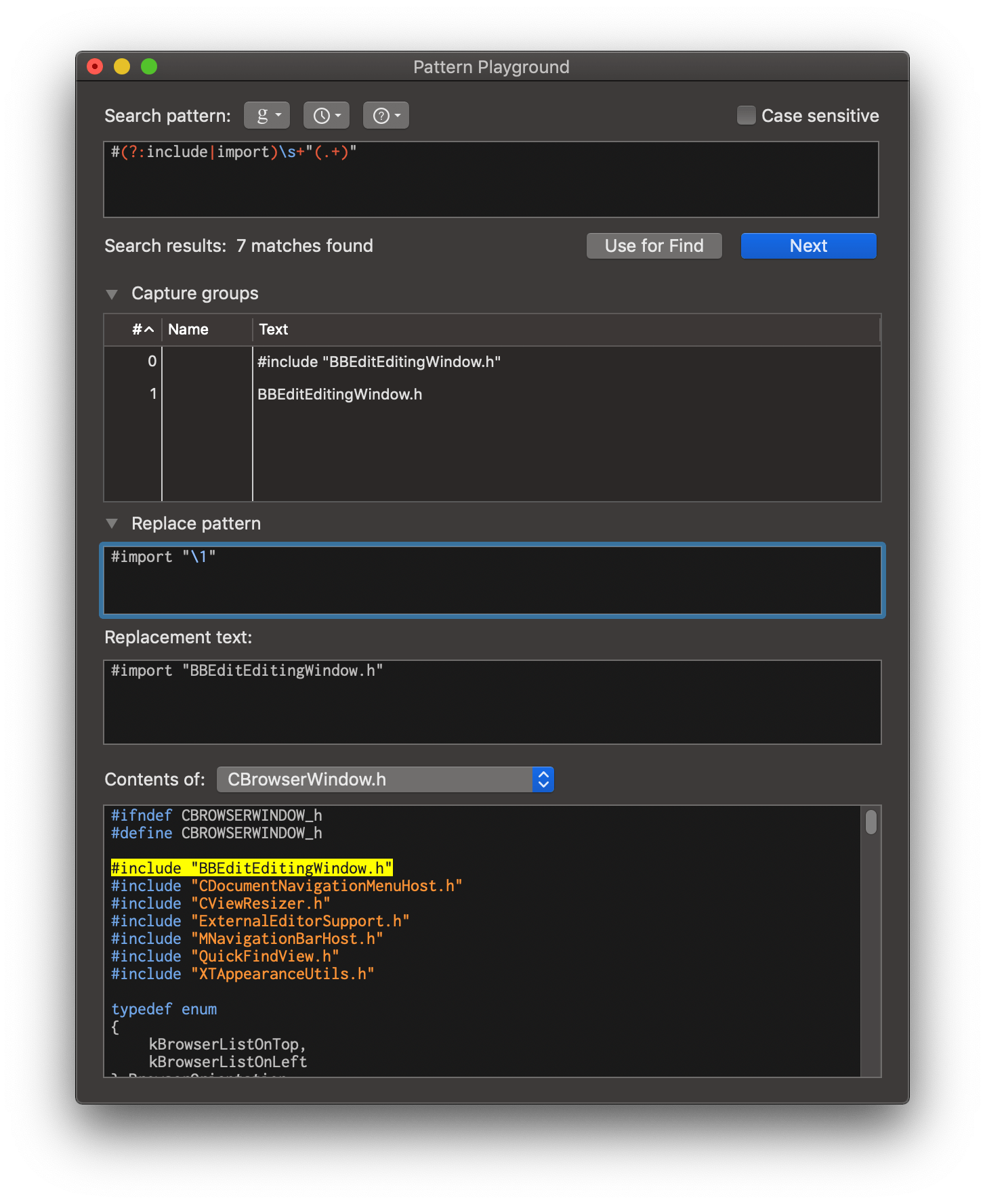Click the Use for Find button
985x1204 pixels.
pos(654,246)
